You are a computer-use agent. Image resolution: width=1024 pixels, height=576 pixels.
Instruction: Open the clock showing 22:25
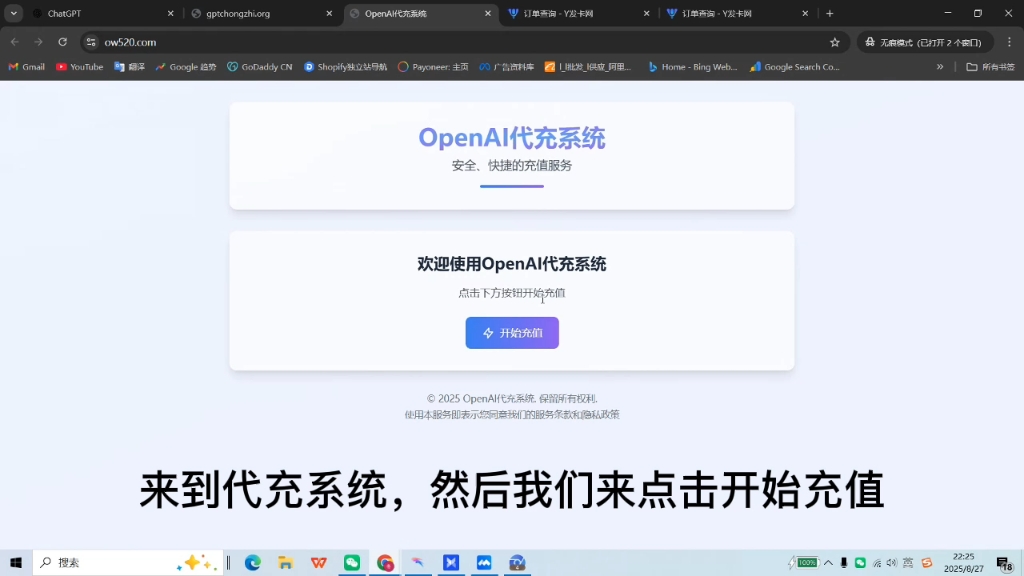(963, 562)
